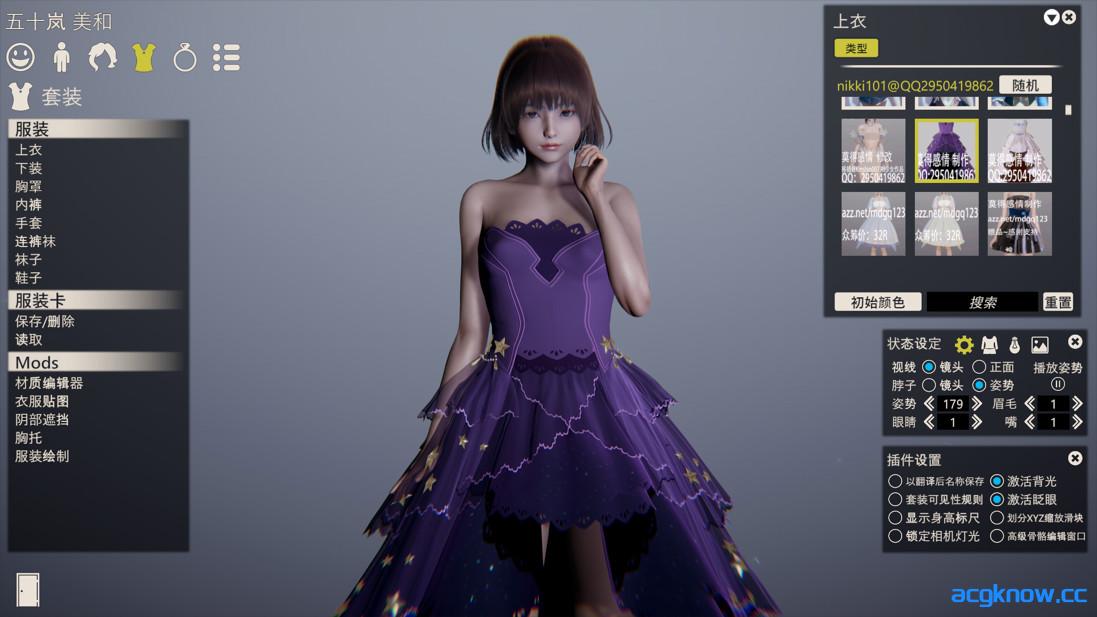Open the face editing category (smiley icon)

pos(20,57)
